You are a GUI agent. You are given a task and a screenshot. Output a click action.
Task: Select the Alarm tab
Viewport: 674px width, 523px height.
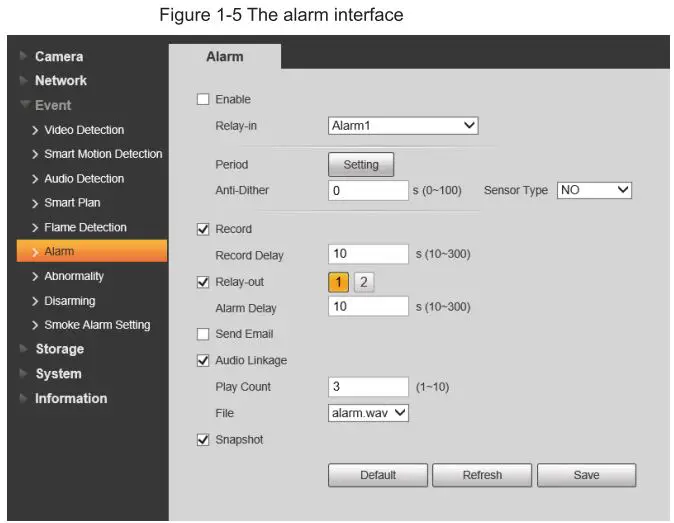[224, 57]
